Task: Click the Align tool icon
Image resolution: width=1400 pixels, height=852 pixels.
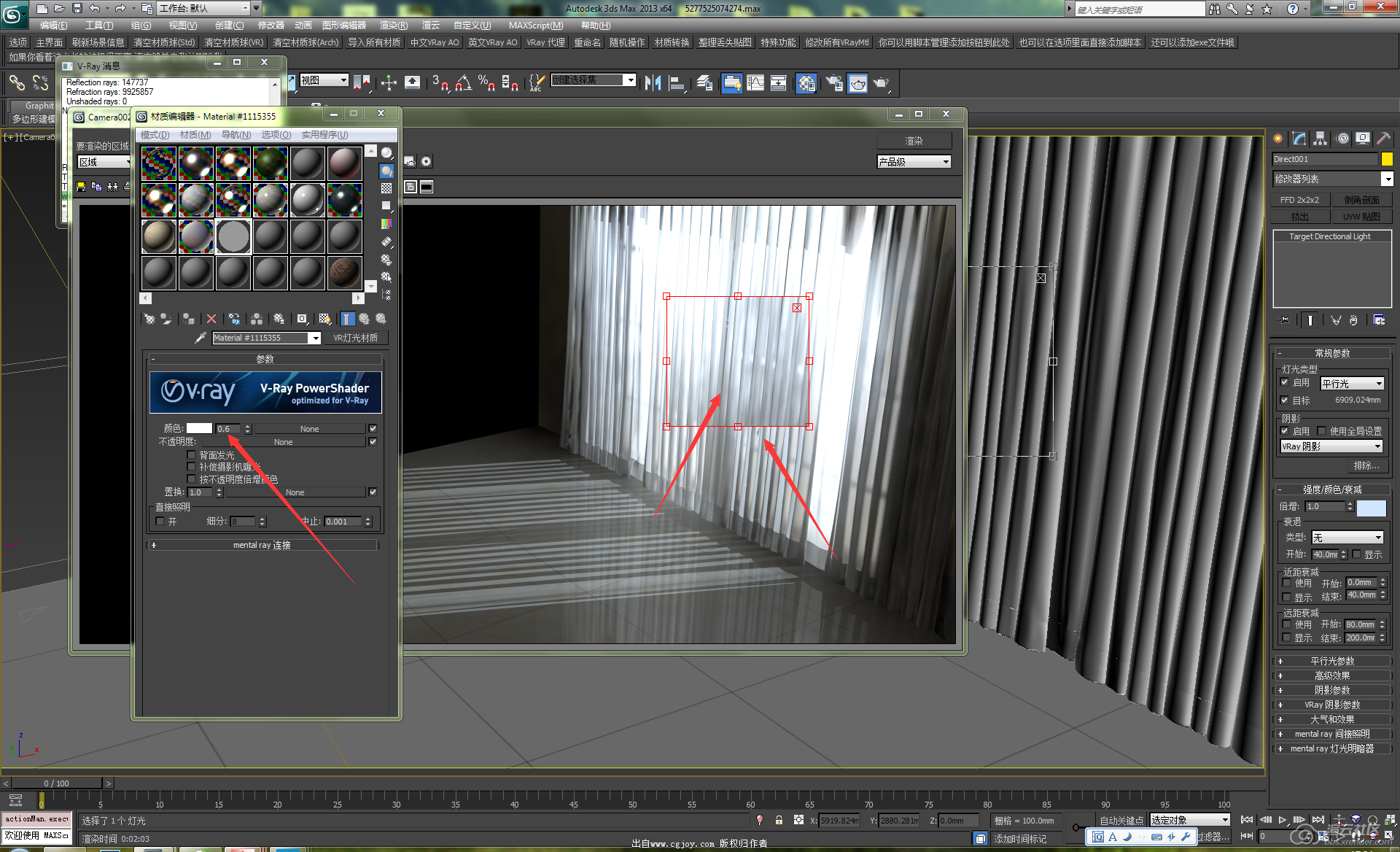Action: pos(677,83)
